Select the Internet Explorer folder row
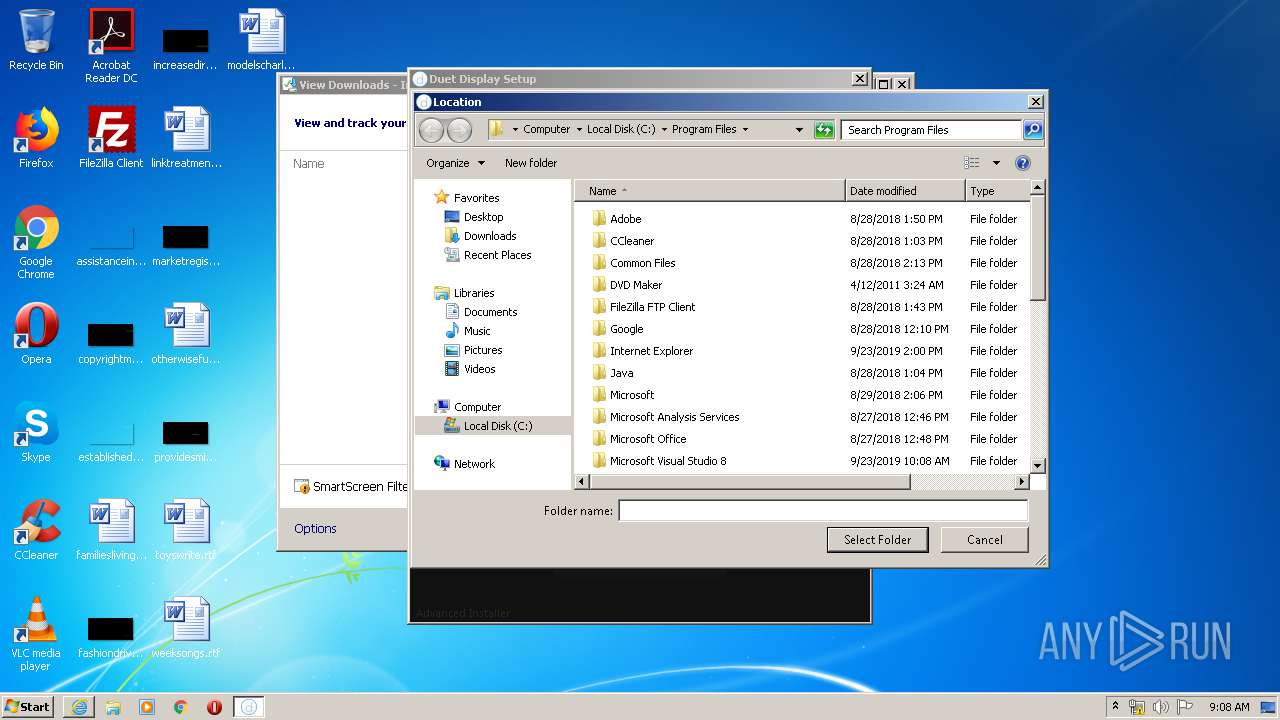 [x=803, y=351]
